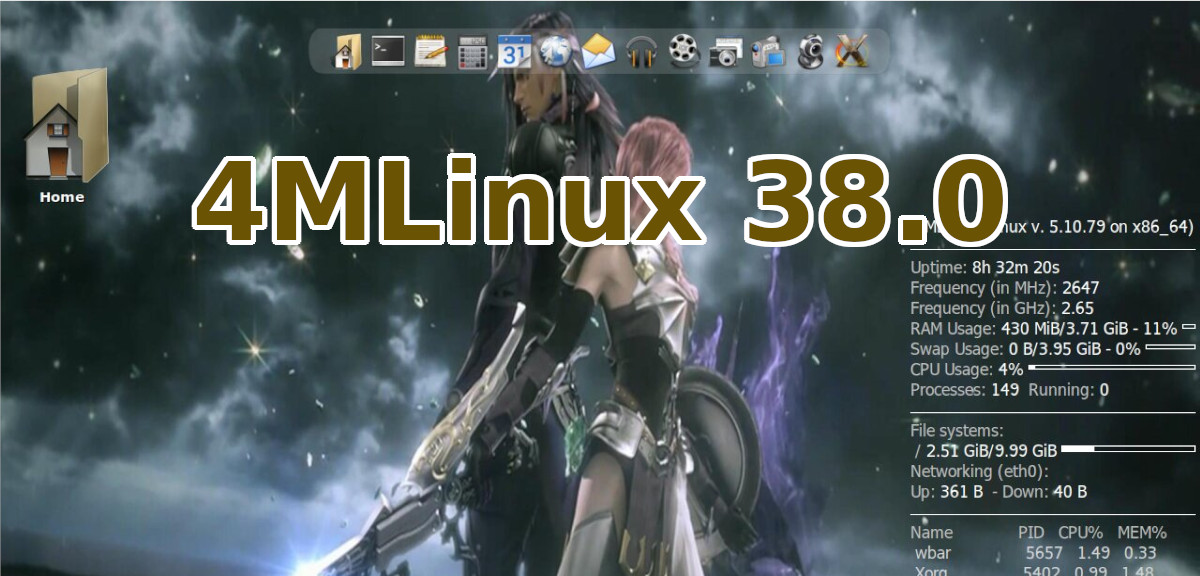Click the CPU Usage 4% text
The image size is (1200, 576).
(966, 369)
